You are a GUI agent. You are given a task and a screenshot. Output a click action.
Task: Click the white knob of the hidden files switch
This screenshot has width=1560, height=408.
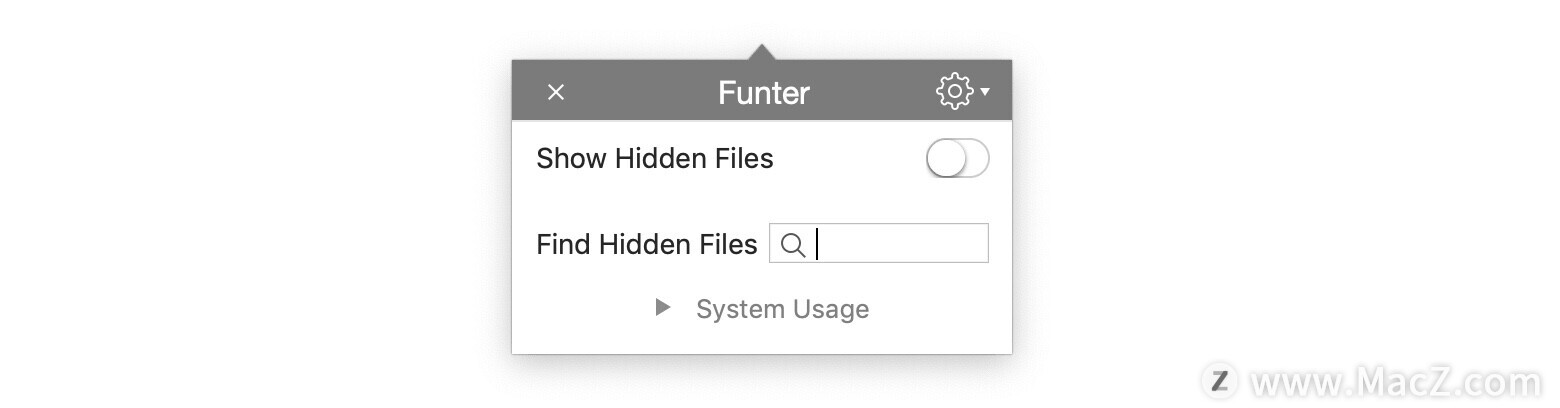945,159
